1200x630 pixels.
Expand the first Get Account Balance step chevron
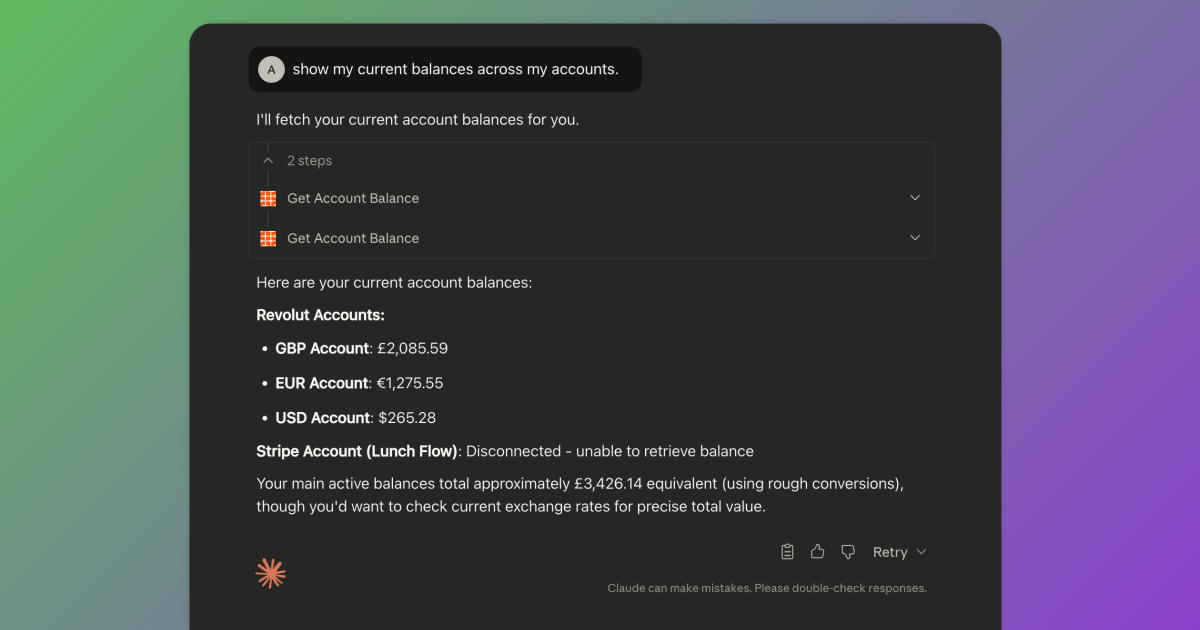coord(914,198)
